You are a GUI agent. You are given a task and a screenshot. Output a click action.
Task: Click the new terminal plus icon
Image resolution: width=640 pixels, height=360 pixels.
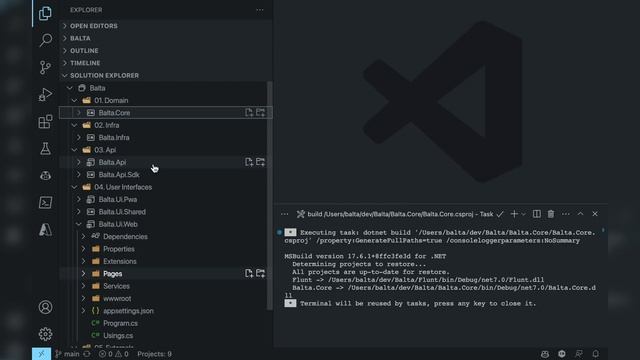(x=514, y=214)
